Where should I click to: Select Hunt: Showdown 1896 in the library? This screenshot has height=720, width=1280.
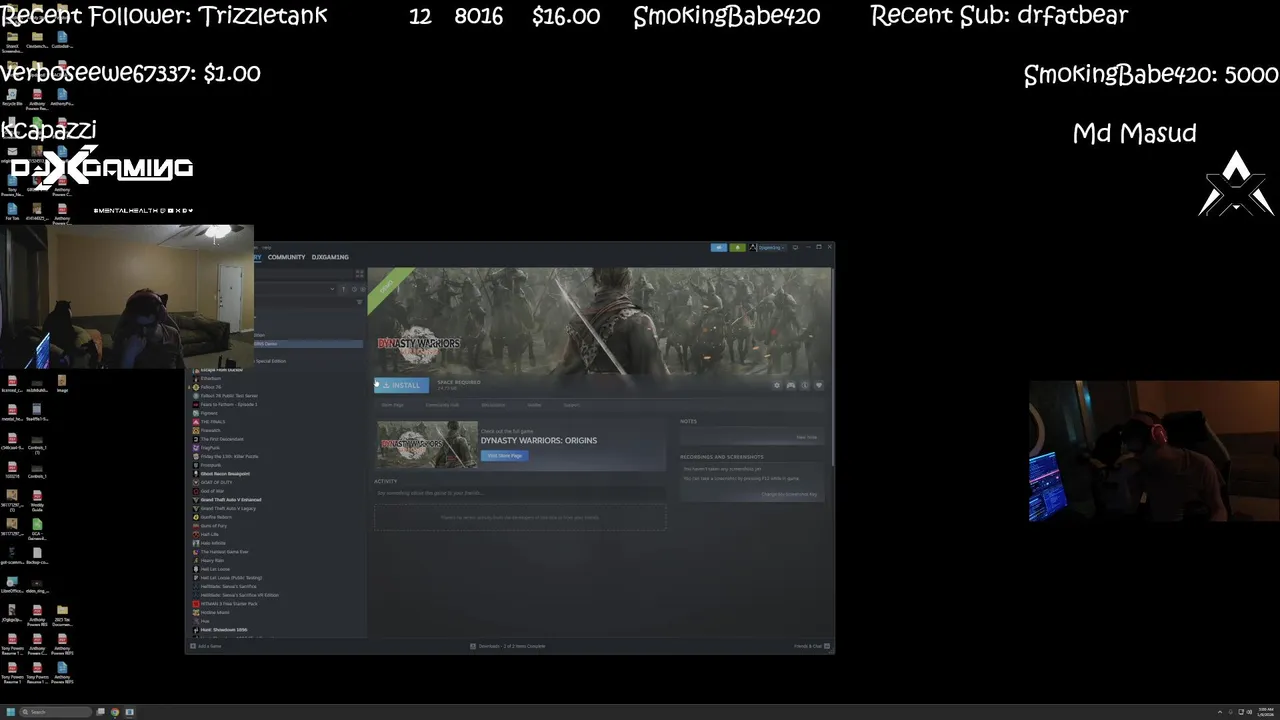click(x=223, y=630)
